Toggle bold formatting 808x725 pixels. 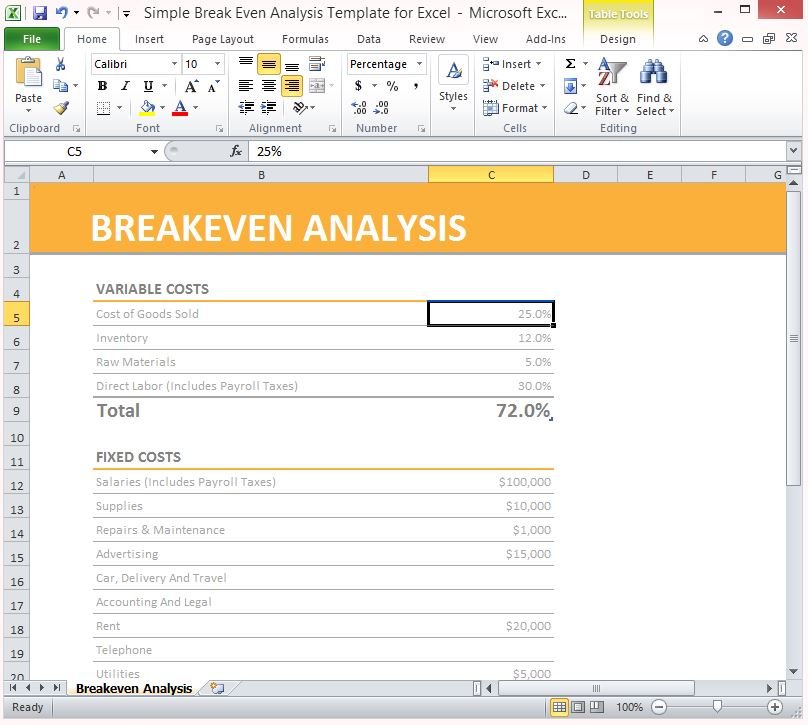(103, 86)
